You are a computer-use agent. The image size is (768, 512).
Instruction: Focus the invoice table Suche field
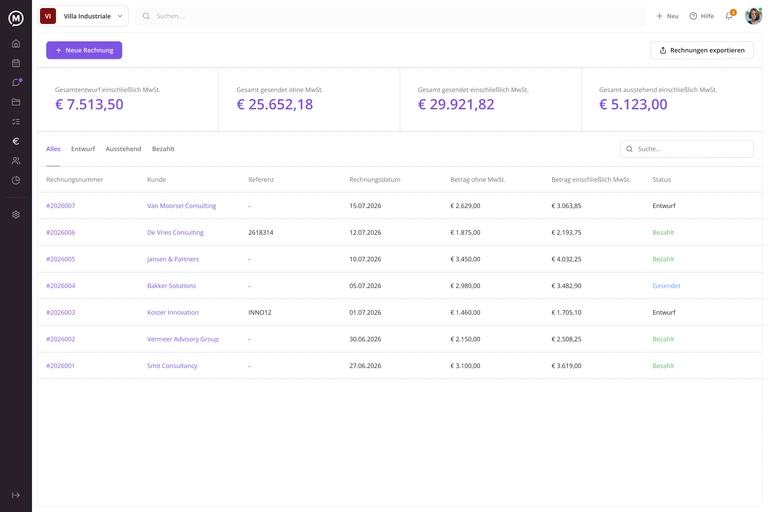coord(687,149)
